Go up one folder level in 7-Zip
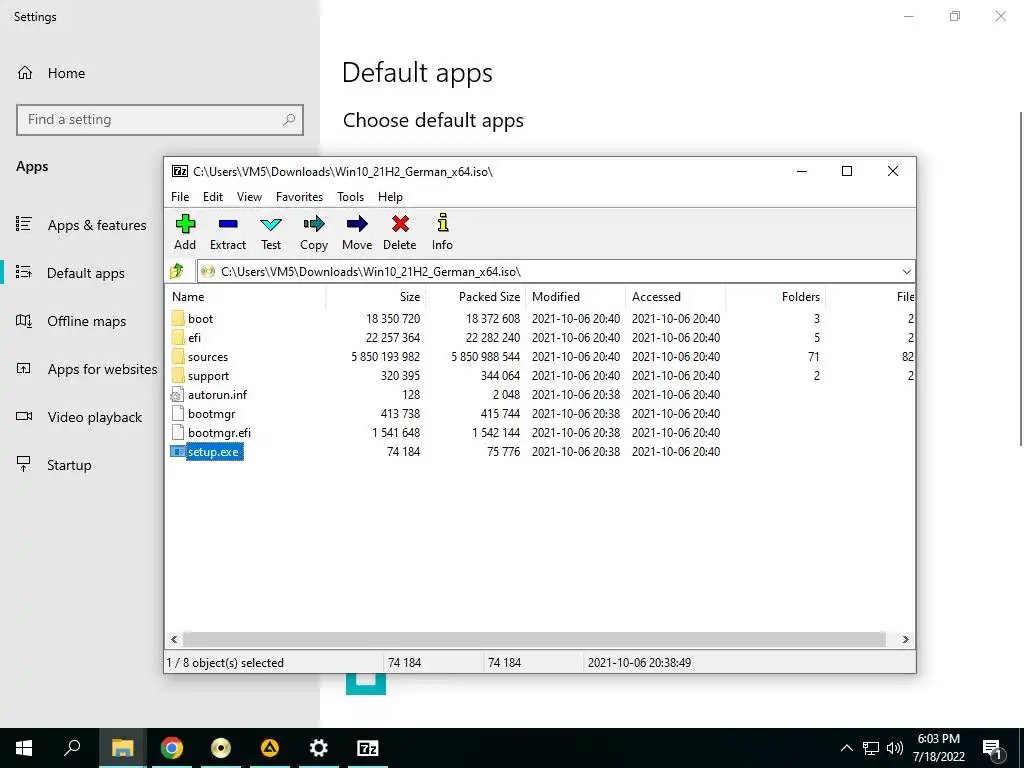 [x=176, y=271]
